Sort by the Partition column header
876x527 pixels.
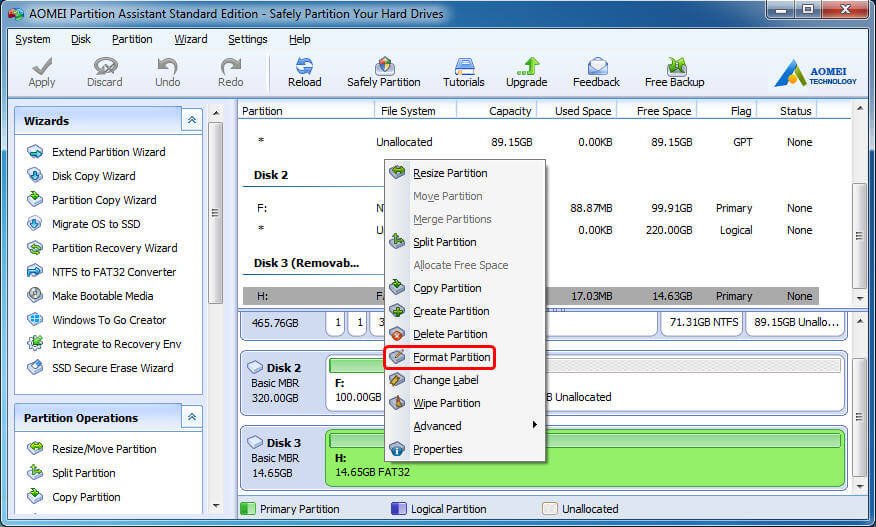pyautogui.click(x=306, y=111)
